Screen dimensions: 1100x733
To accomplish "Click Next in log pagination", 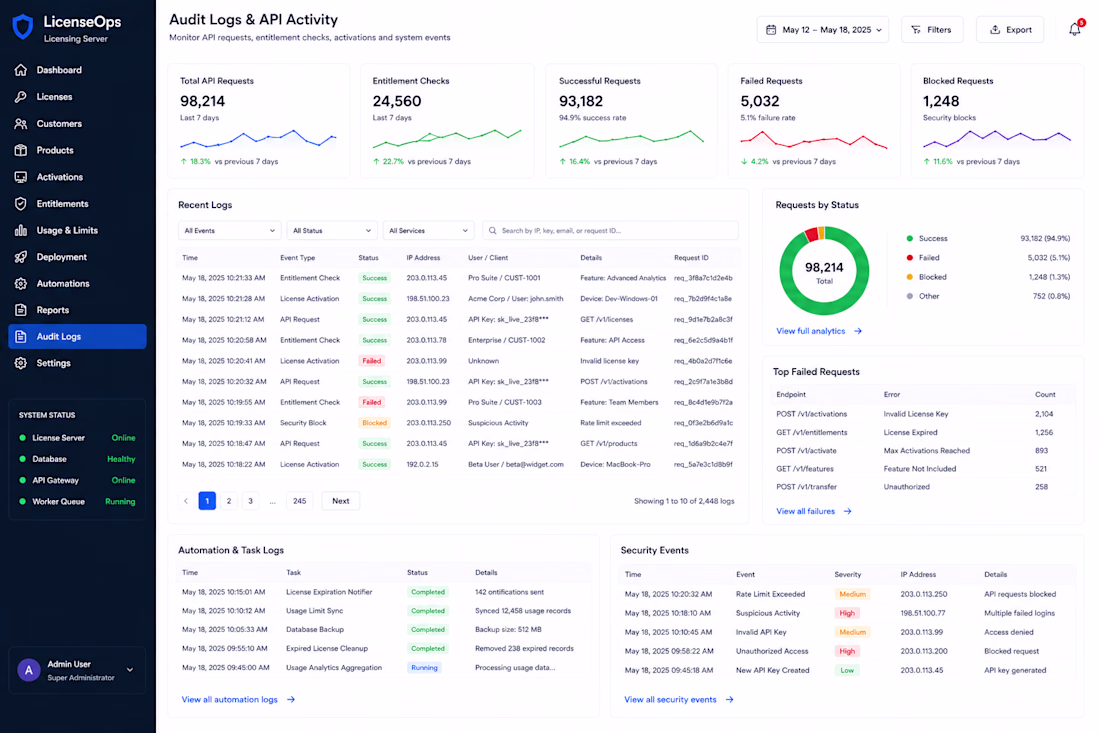I will [341, 501].
